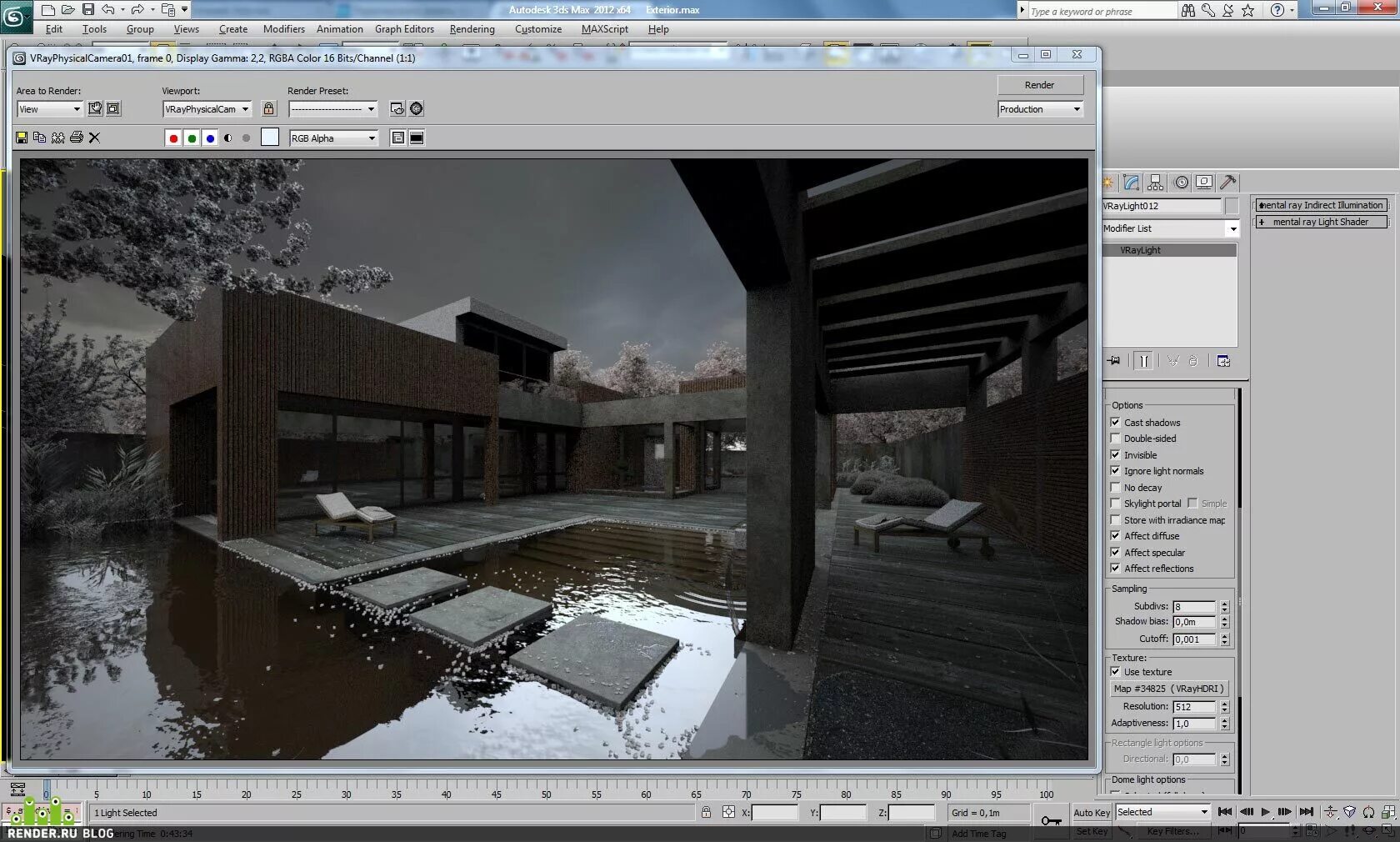Open the Viewport VRayPhysicalCam dropdown
The image size is (1400, 842).
tap(207, 109)
